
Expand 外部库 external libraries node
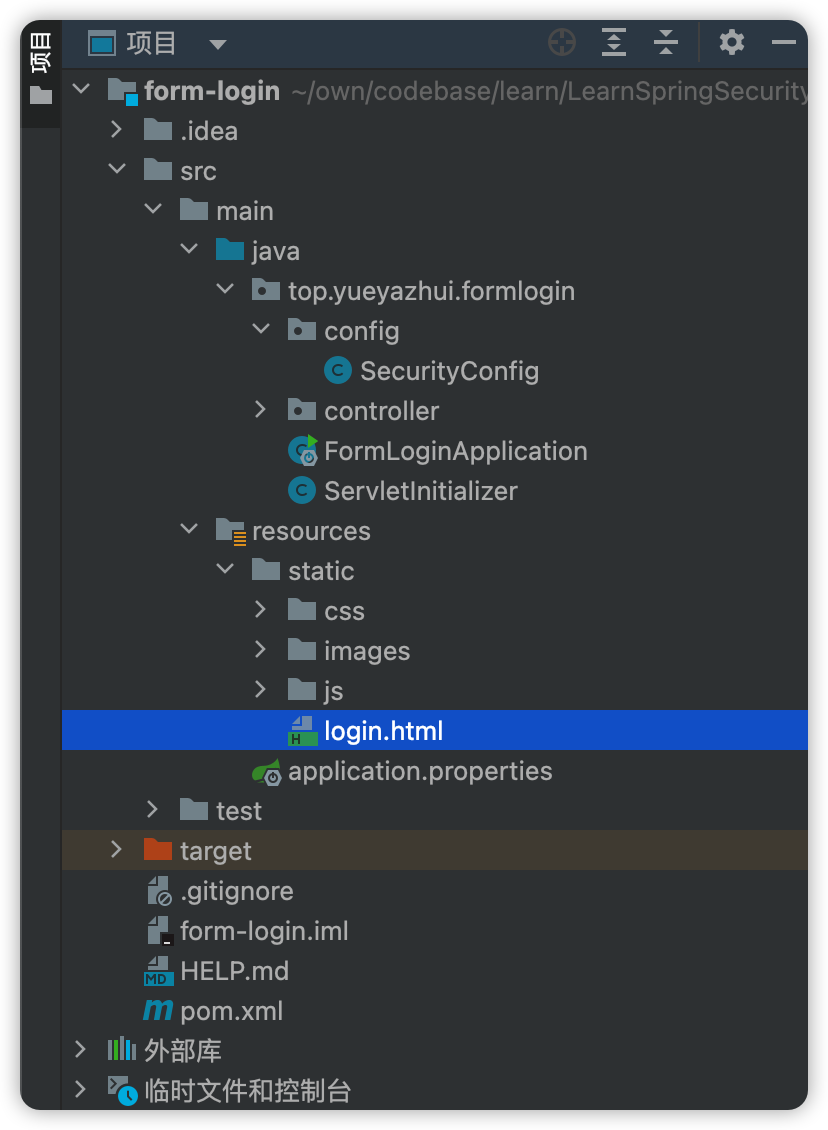(x=81, y=1049)
